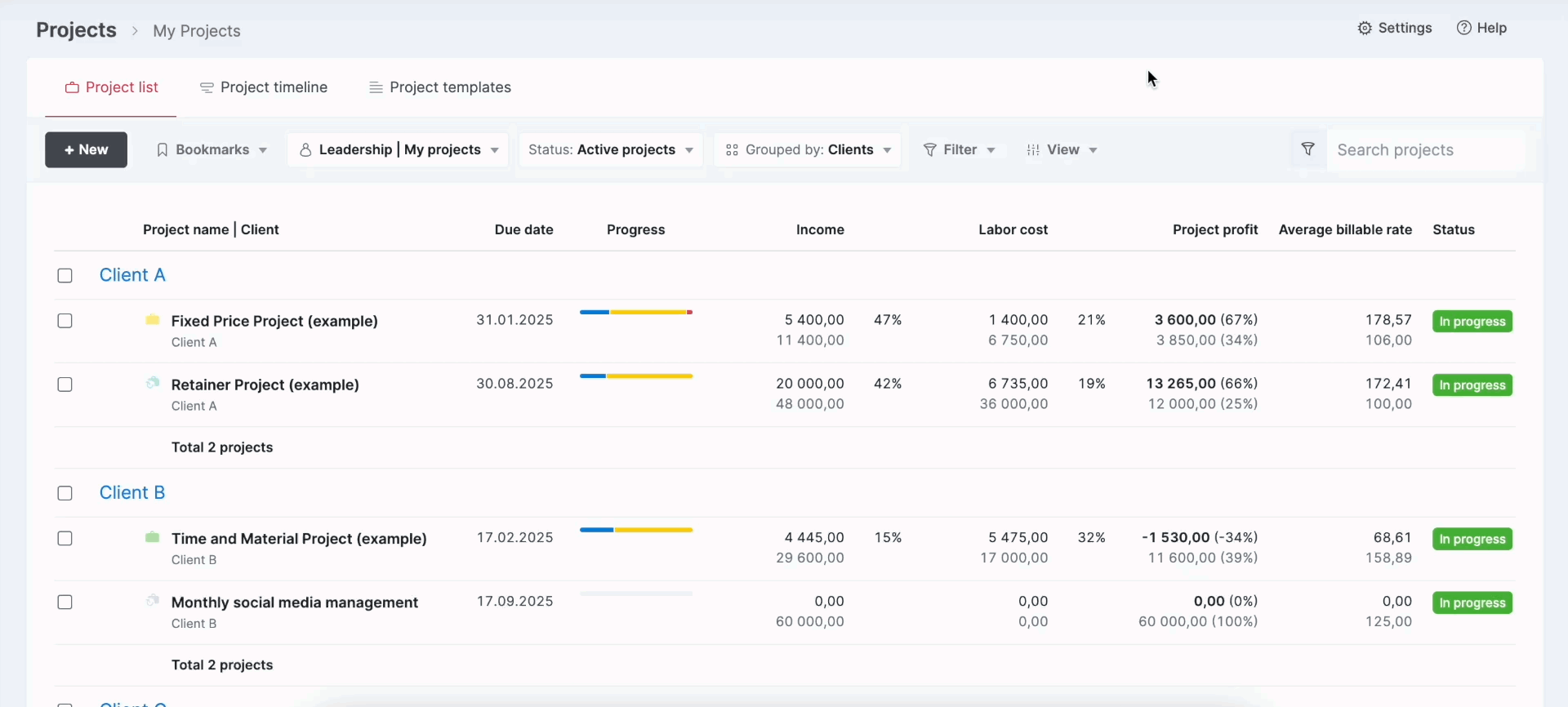The height and width of the screenshot is (707, 1568).
Task: Go to Projects in the breadcrumb
Action: 77,30
